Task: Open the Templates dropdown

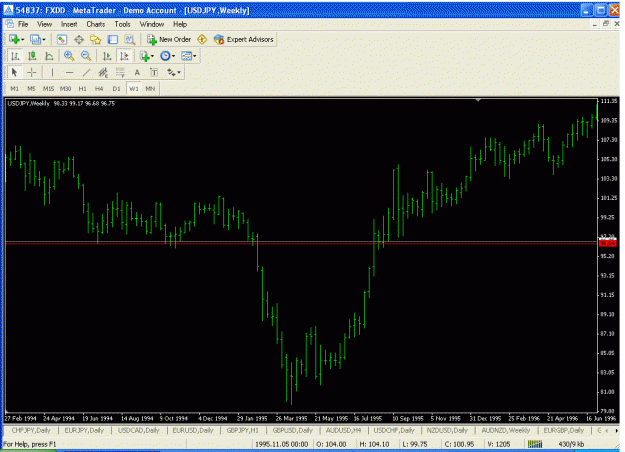Action: (189, 56)
